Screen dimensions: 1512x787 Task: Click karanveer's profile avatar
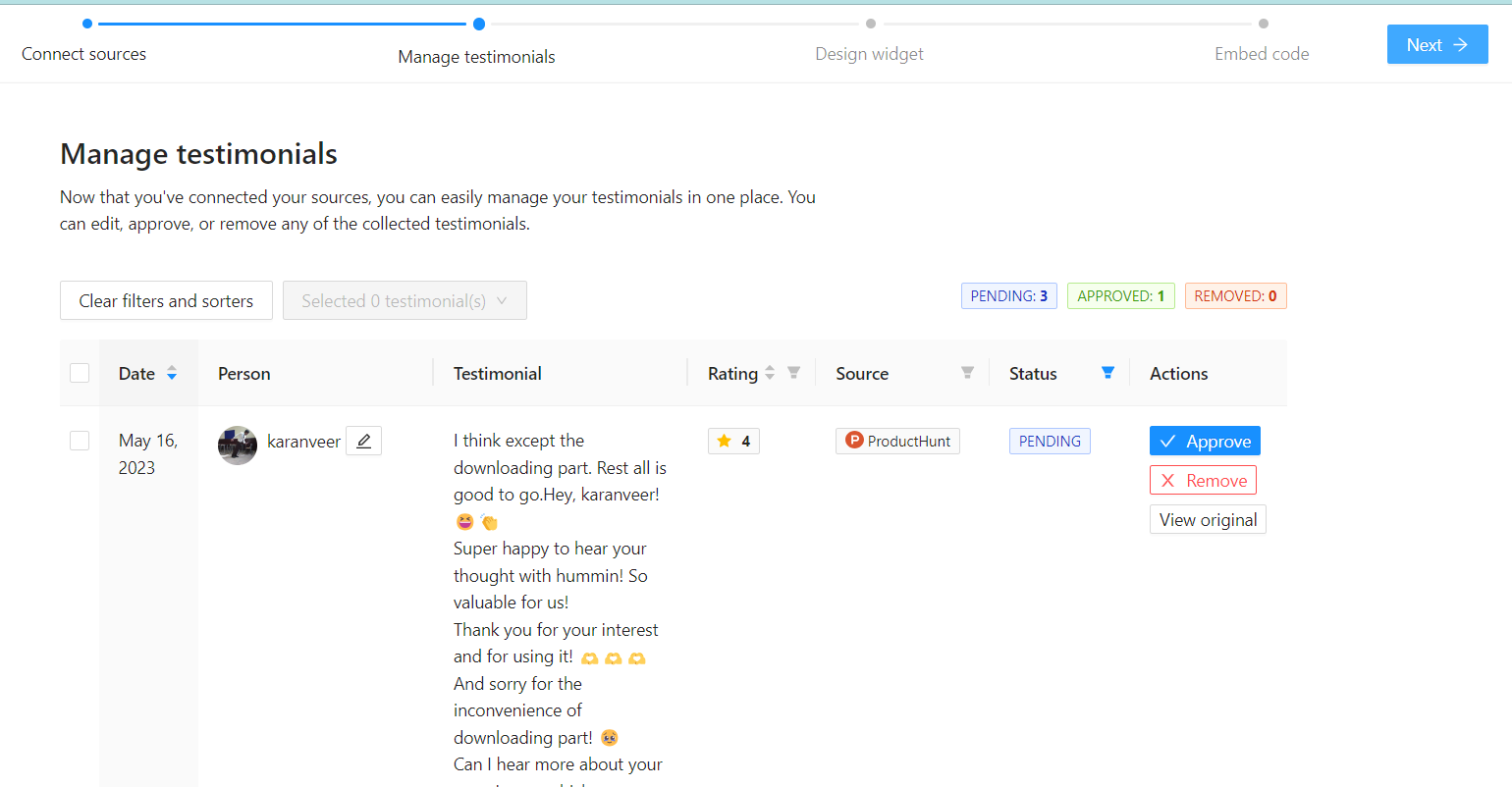(238, 446)
